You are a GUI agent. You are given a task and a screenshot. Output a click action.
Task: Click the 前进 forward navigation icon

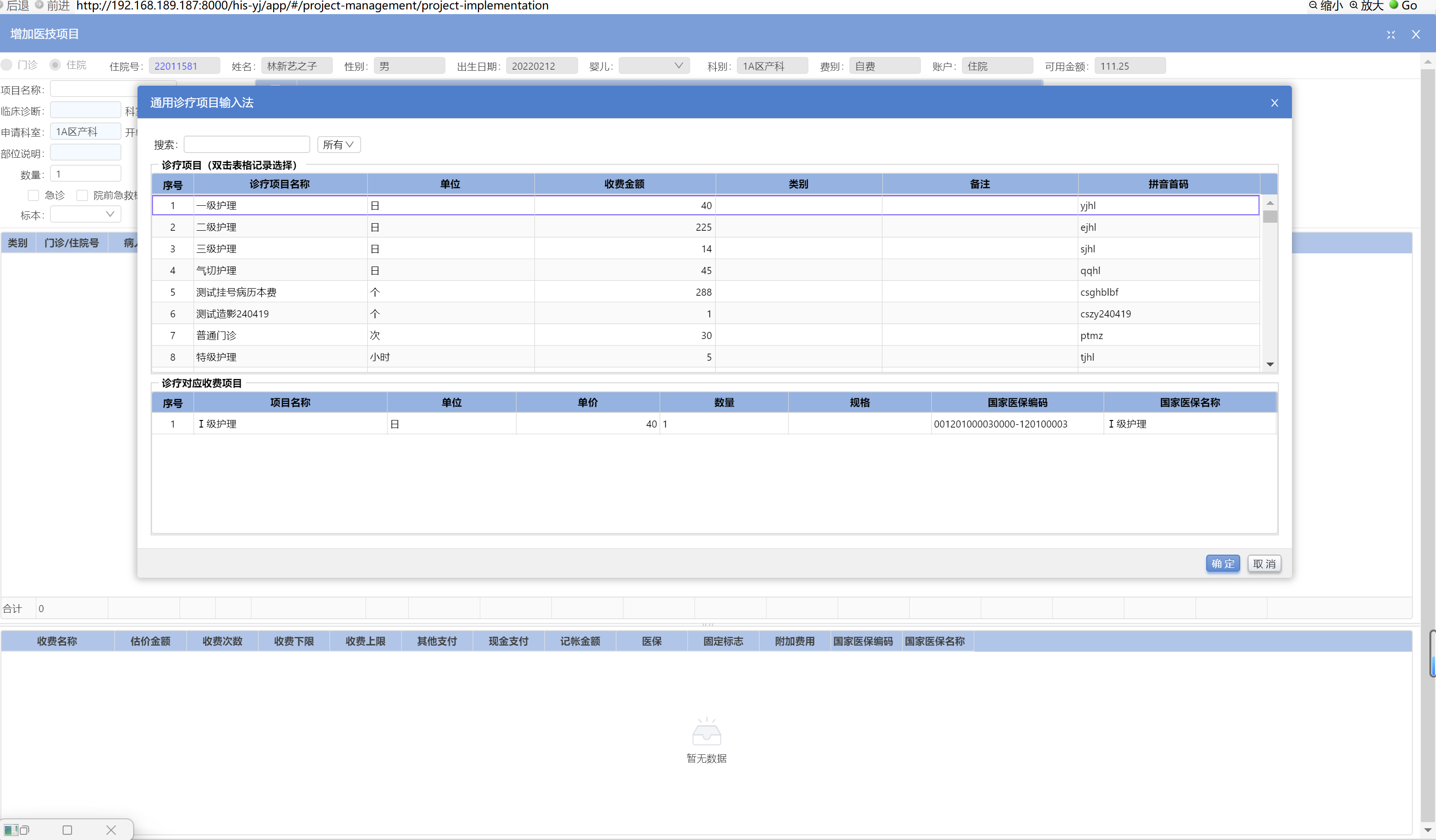40,5
